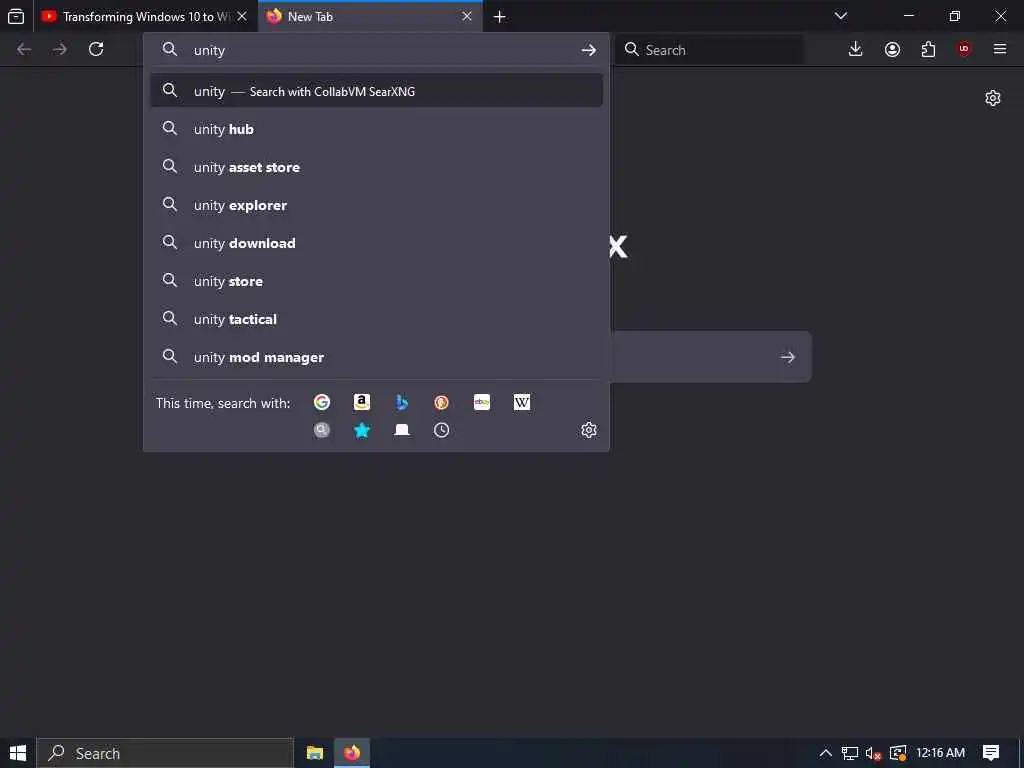Image resolution: width=1024 pixels, height=768 pixels.
Task: Open the Firefox account menu
Action: click(x=892, y=49)
